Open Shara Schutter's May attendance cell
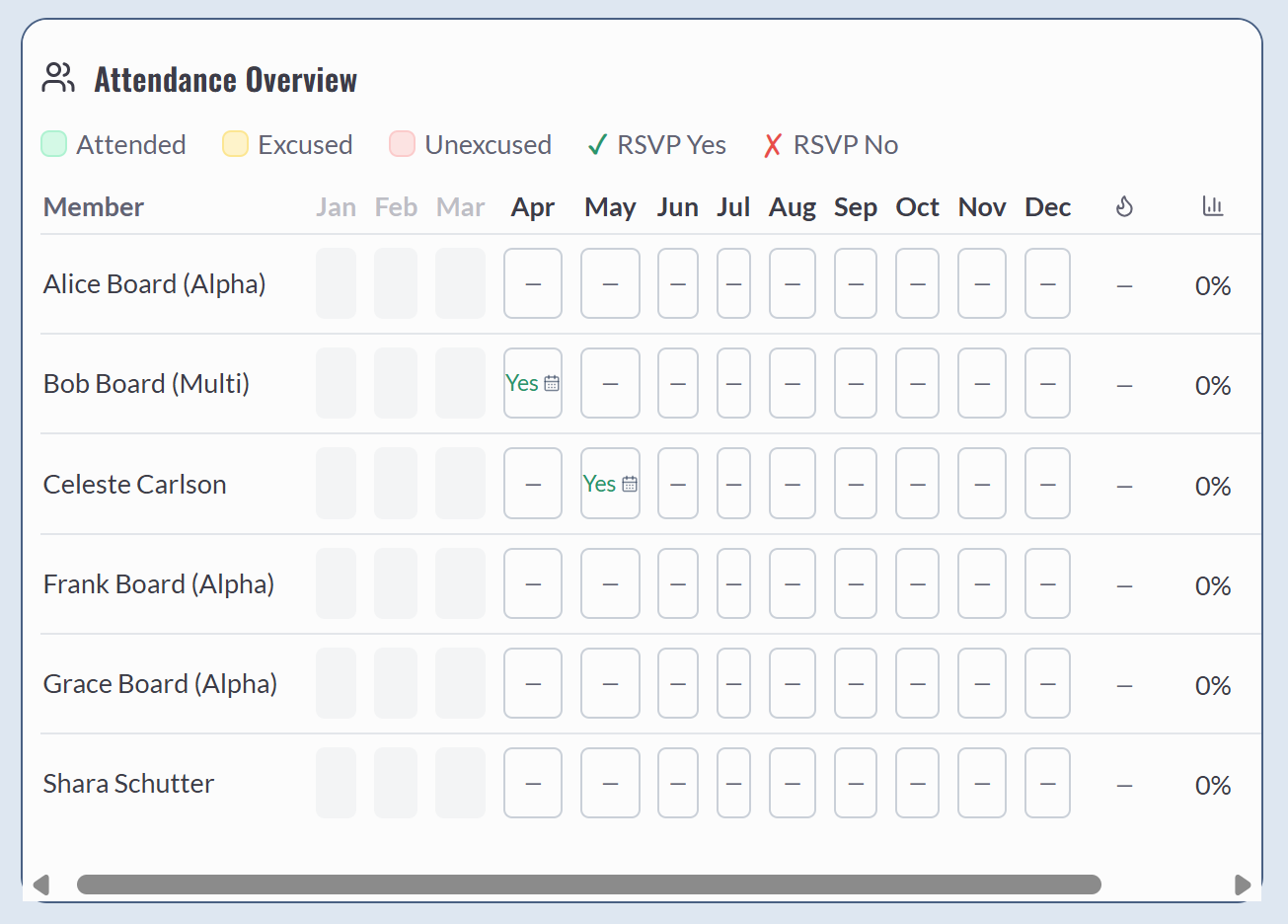The height and width of the screenshot is (924, 1288). tap(610, 783)
